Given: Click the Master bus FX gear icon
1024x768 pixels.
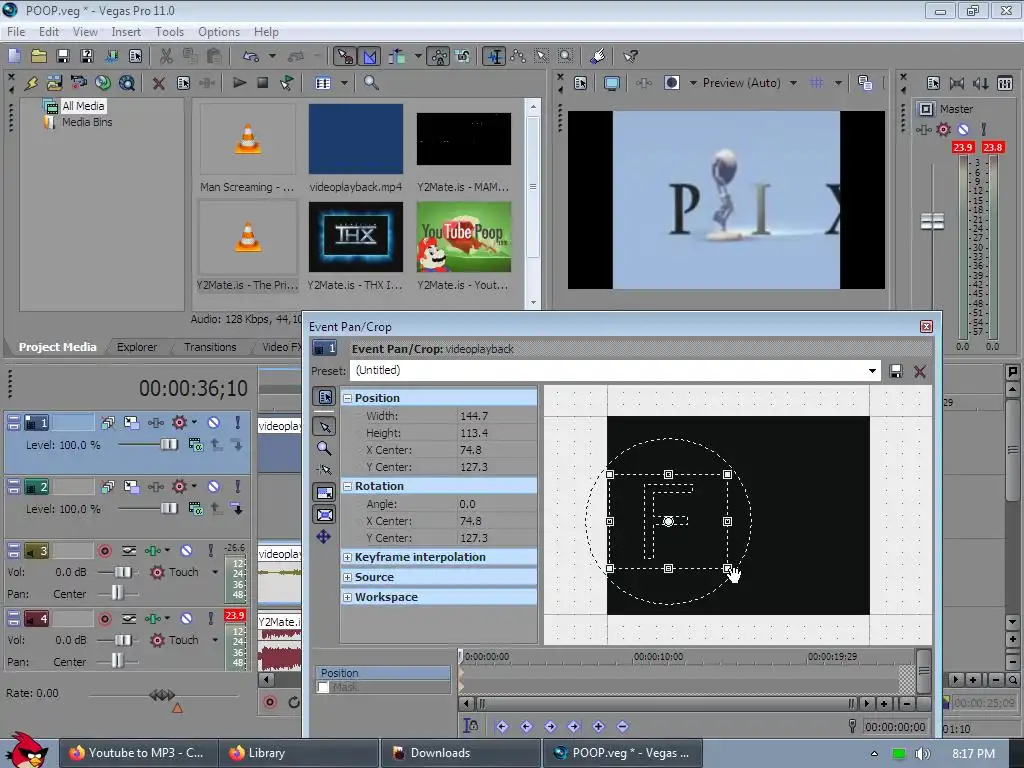Looking at the screenshot, I should click(x=944, y=129).
